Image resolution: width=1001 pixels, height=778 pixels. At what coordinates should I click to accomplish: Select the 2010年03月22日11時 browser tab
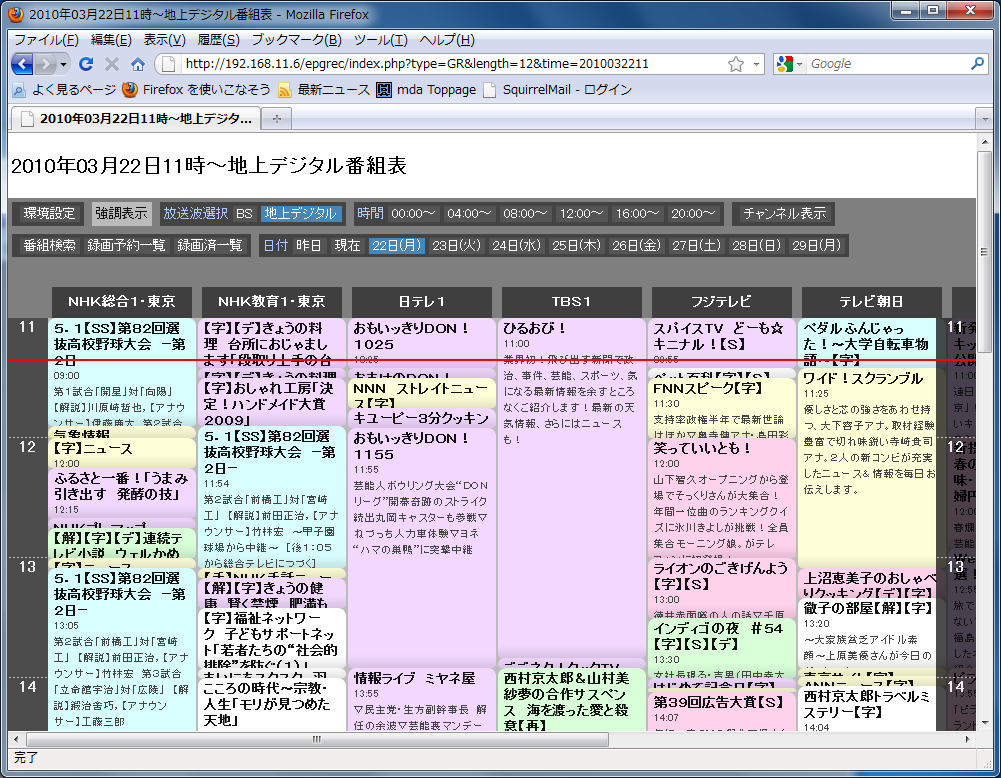click(135, 119)
